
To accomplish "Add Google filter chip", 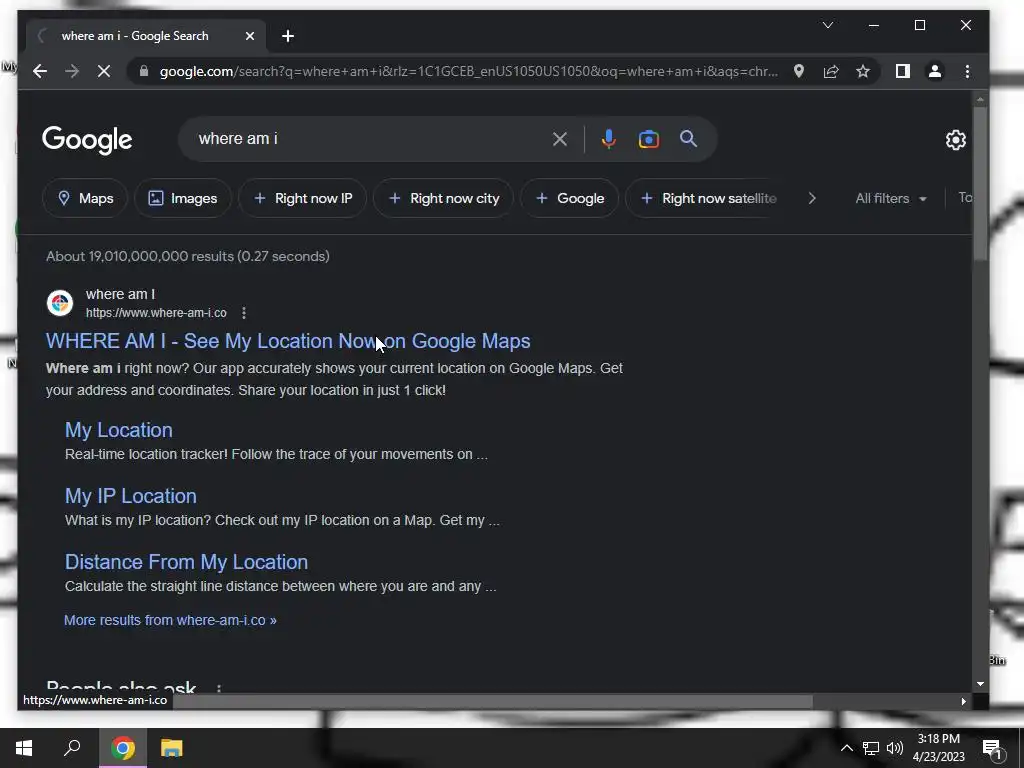I will [569, 198].
